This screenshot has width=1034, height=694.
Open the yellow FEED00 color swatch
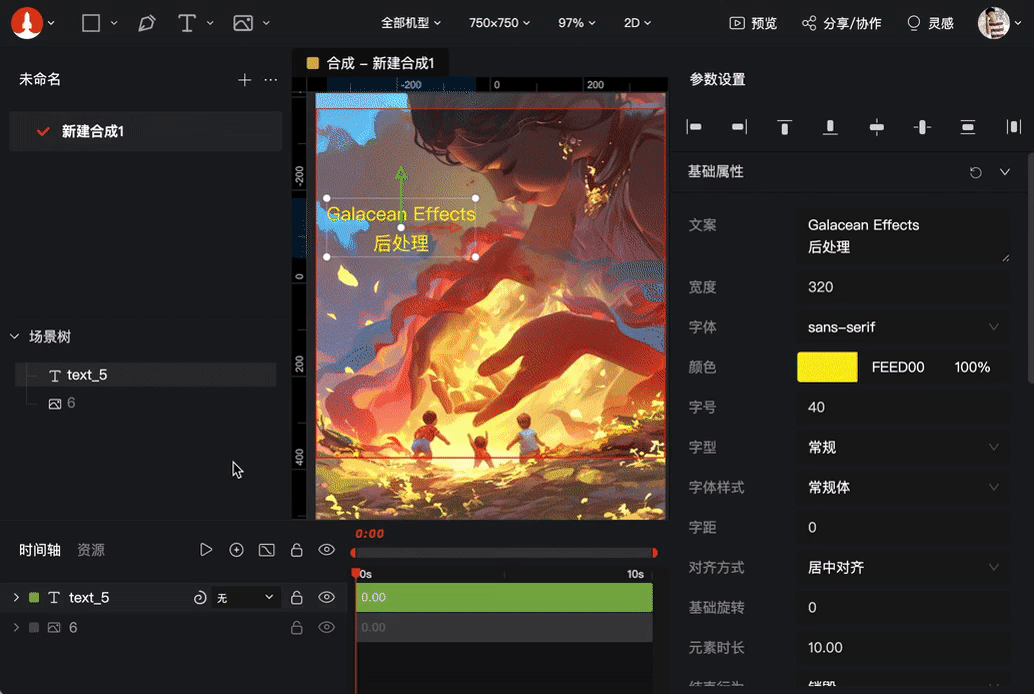click(827, 367)
